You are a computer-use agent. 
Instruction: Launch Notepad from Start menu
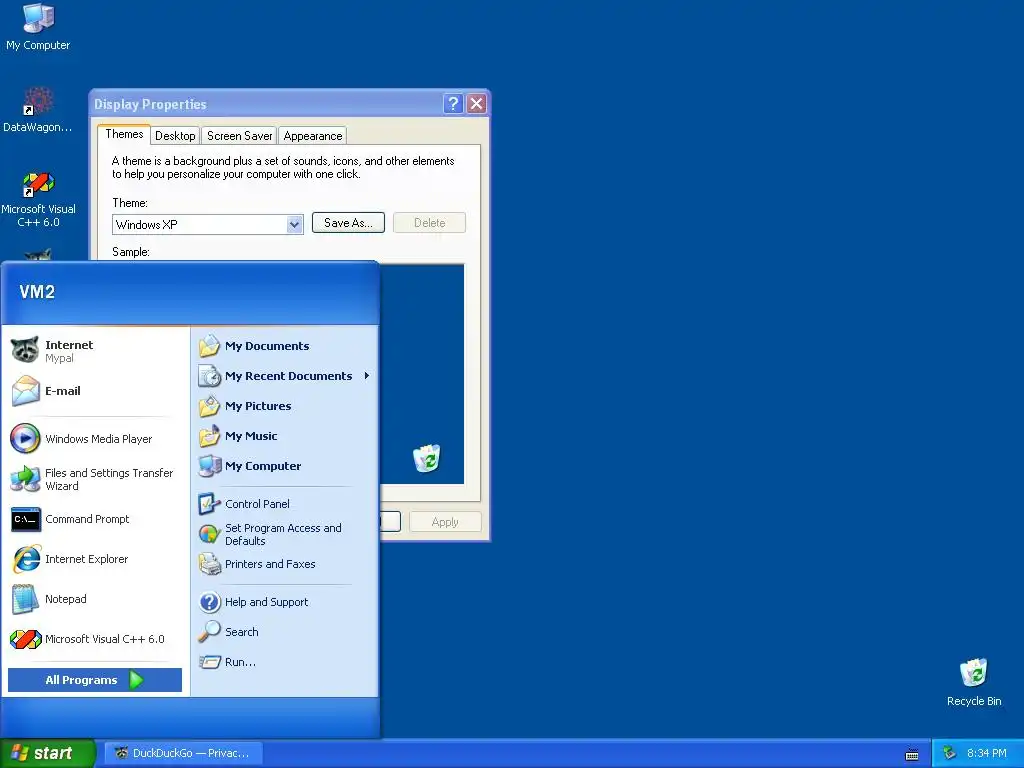tap(95, 599)
